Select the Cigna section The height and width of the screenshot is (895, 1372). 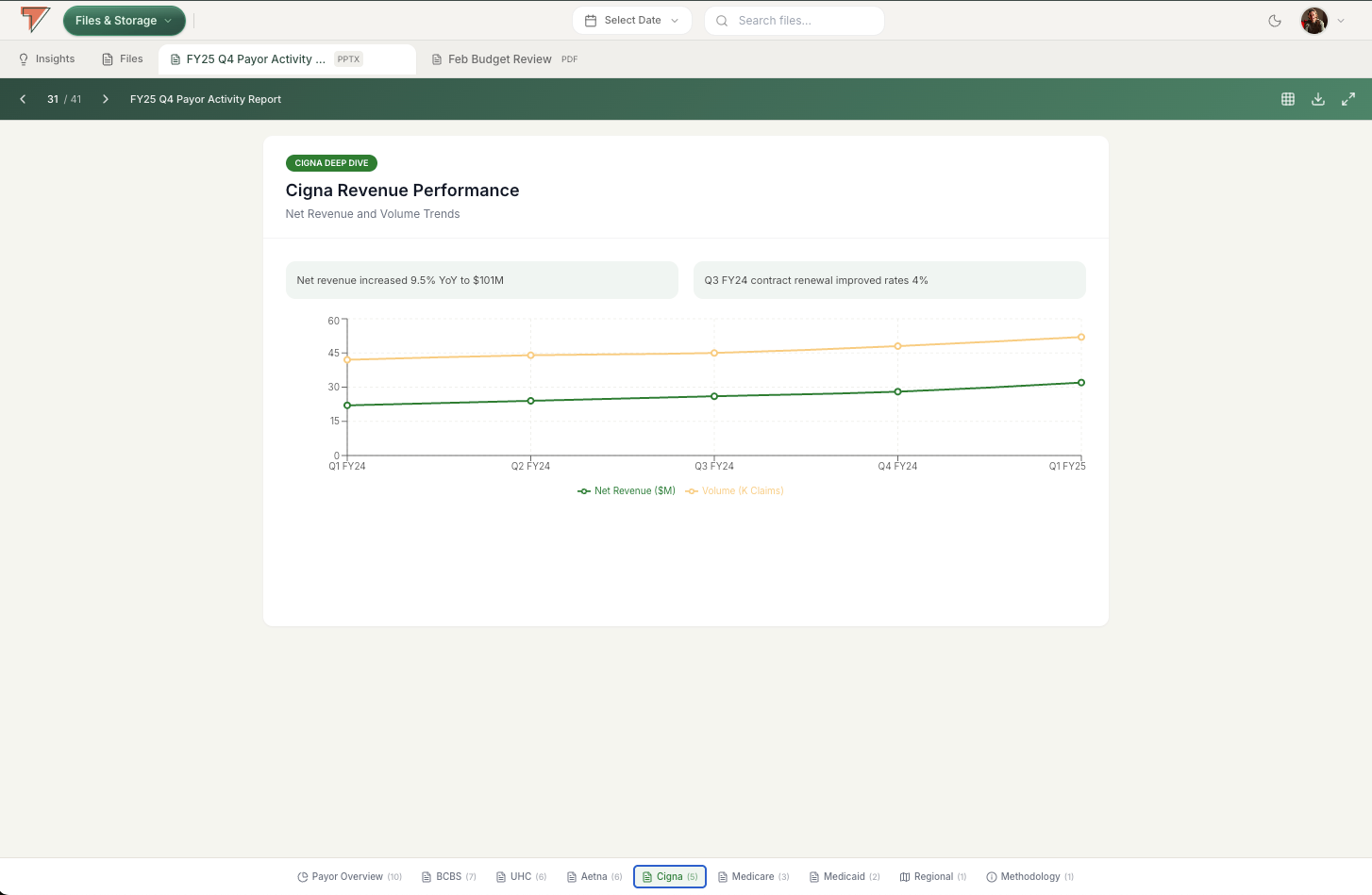coord(670,877)
